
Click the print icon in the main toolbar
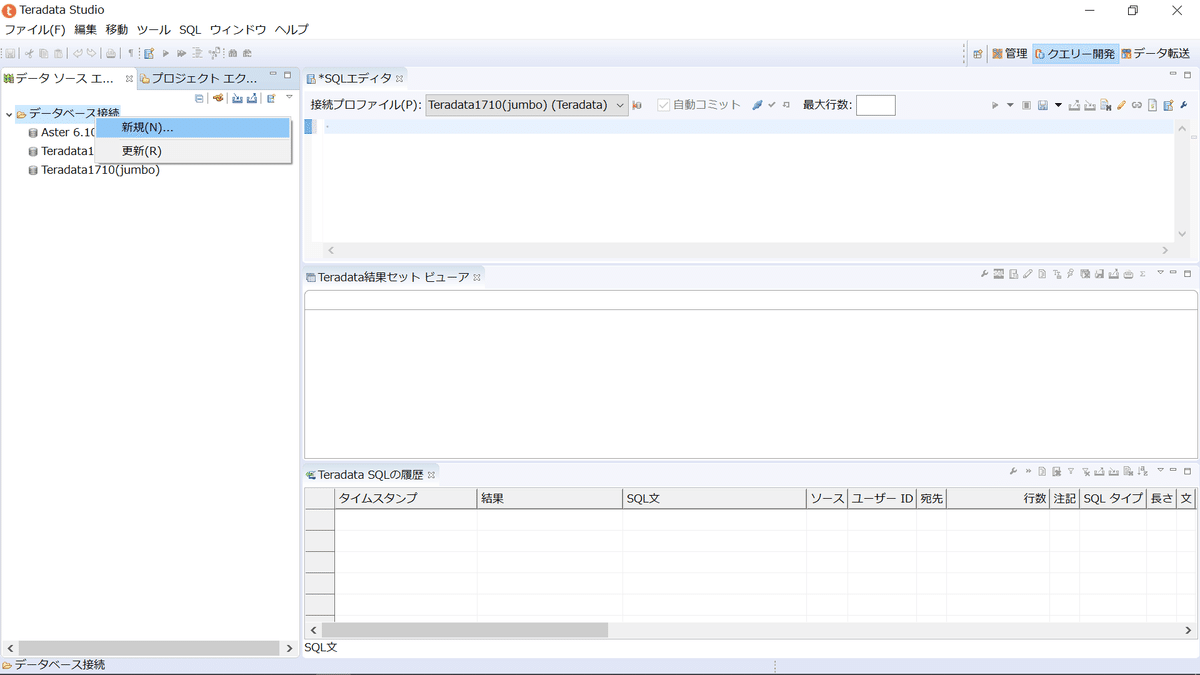click(110, 53)
